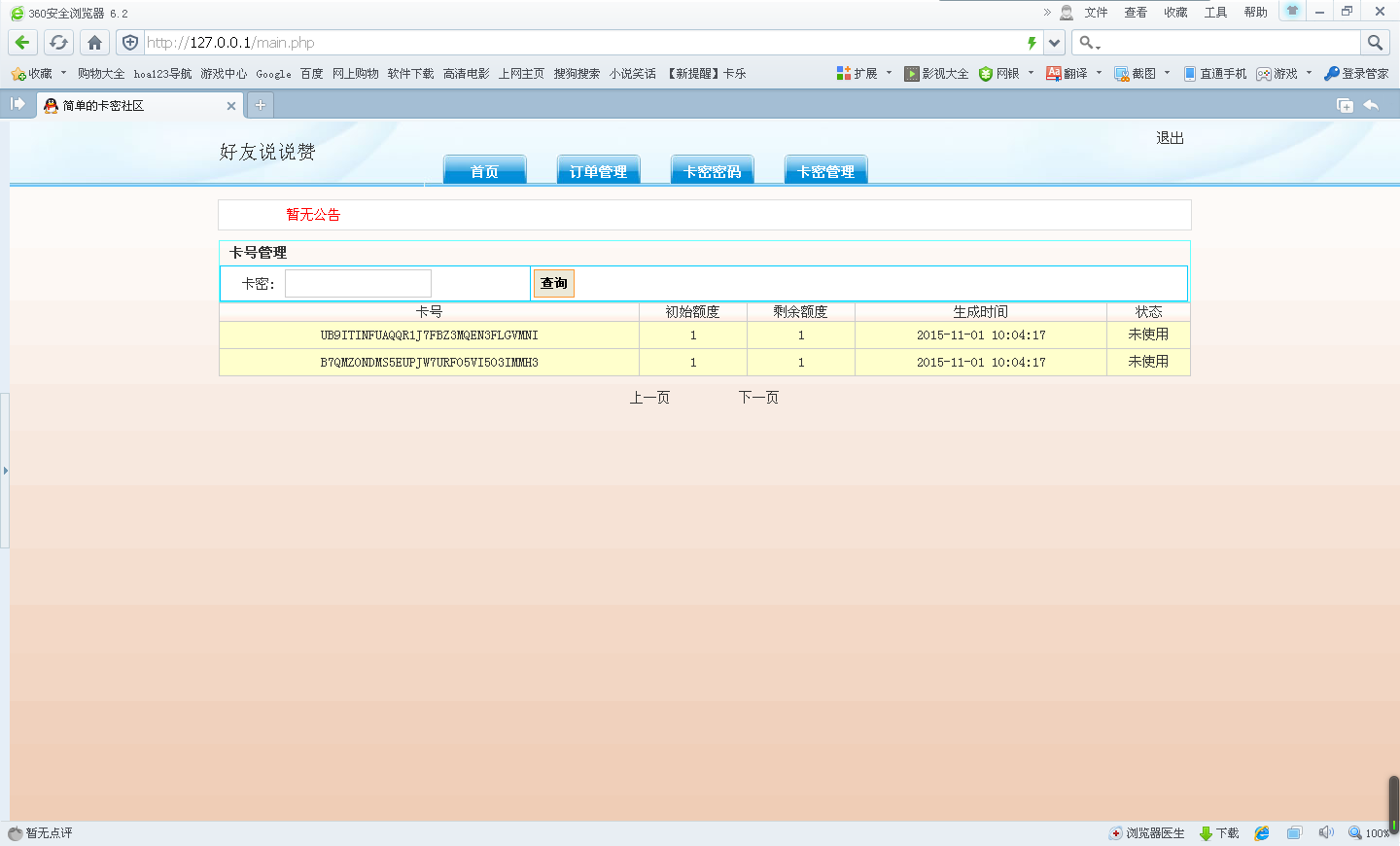This screenshot has width=1400, height=846.
Task: Open 影视大全 video icon
Action: click(x=912, y=74)
